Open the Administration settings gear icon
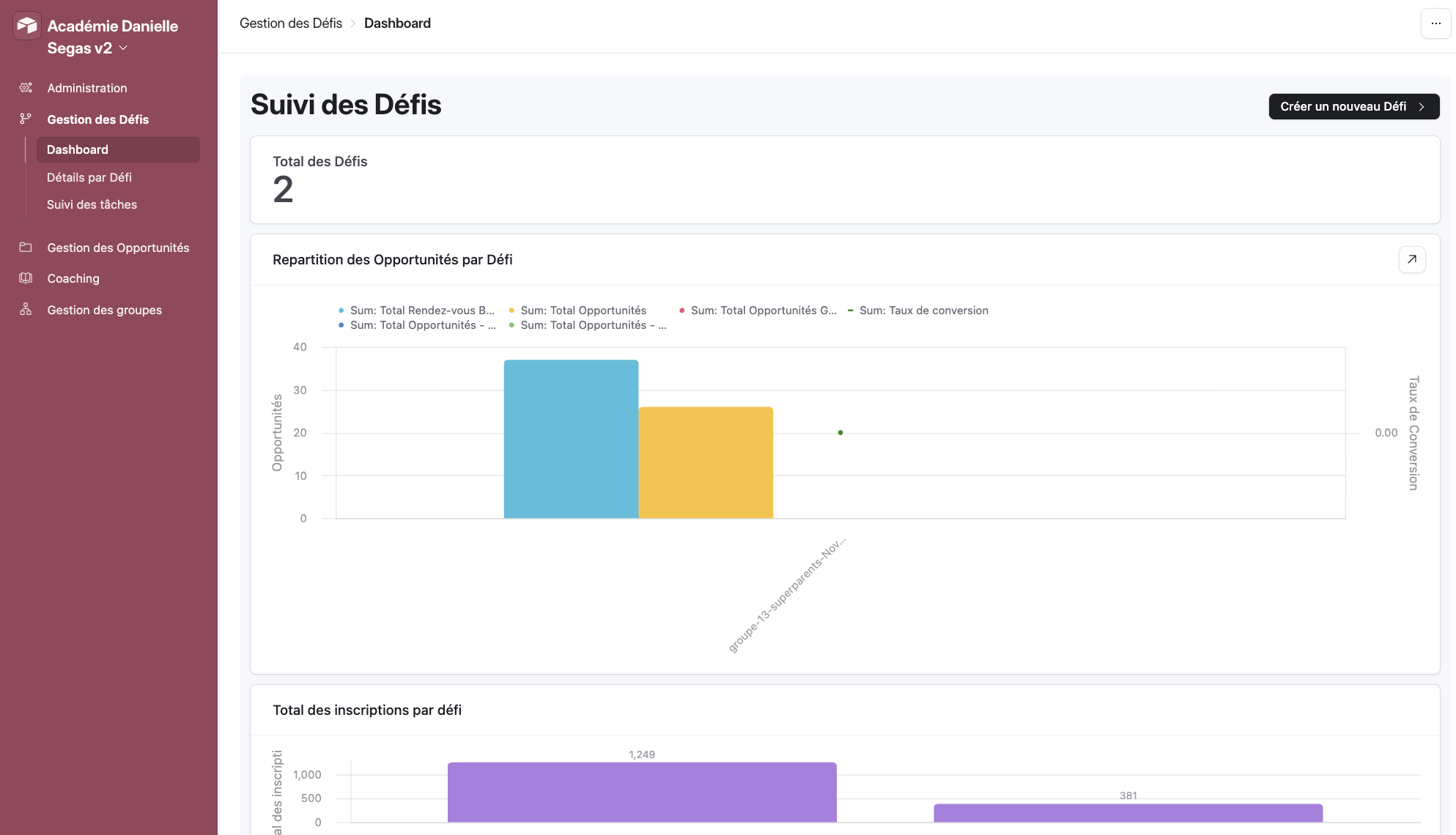1456x835 pixels. pos(26,87)
